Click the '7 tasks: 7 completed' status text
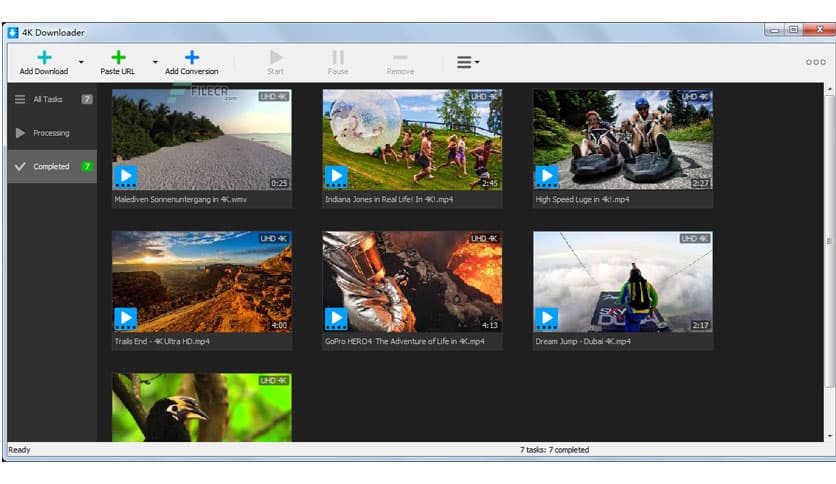This screenshot has height=484, width=836. [x=554, y=450]
